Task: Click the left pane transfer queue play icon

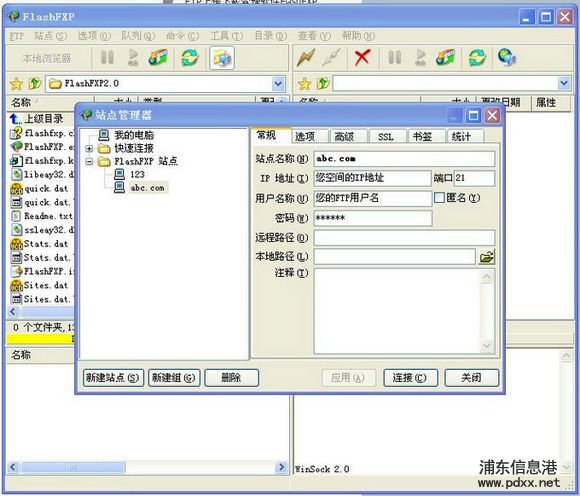Action: tap(132, 57)
